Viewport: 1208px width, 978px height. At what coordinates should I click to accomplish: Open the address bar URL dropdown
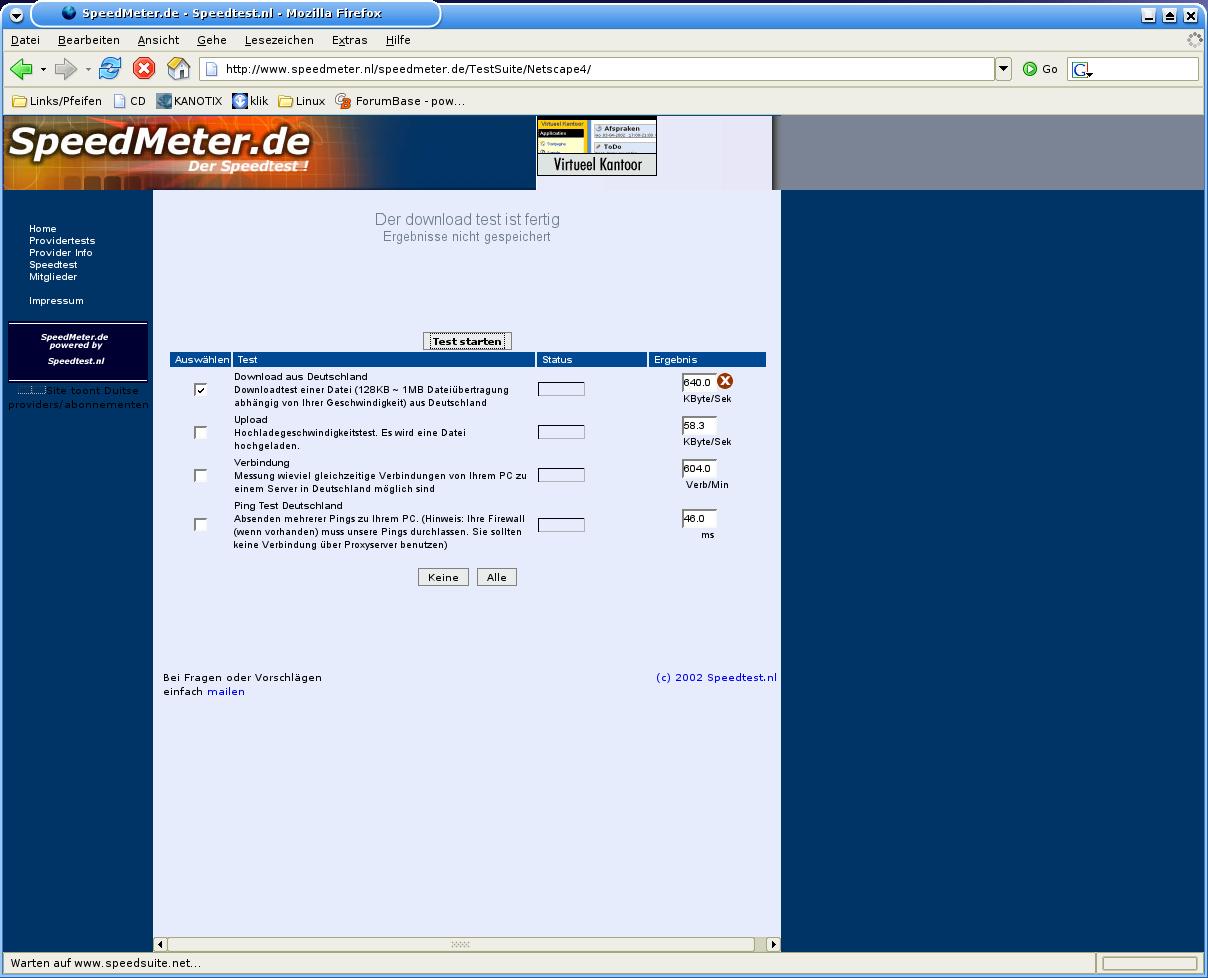point(1004,69)
